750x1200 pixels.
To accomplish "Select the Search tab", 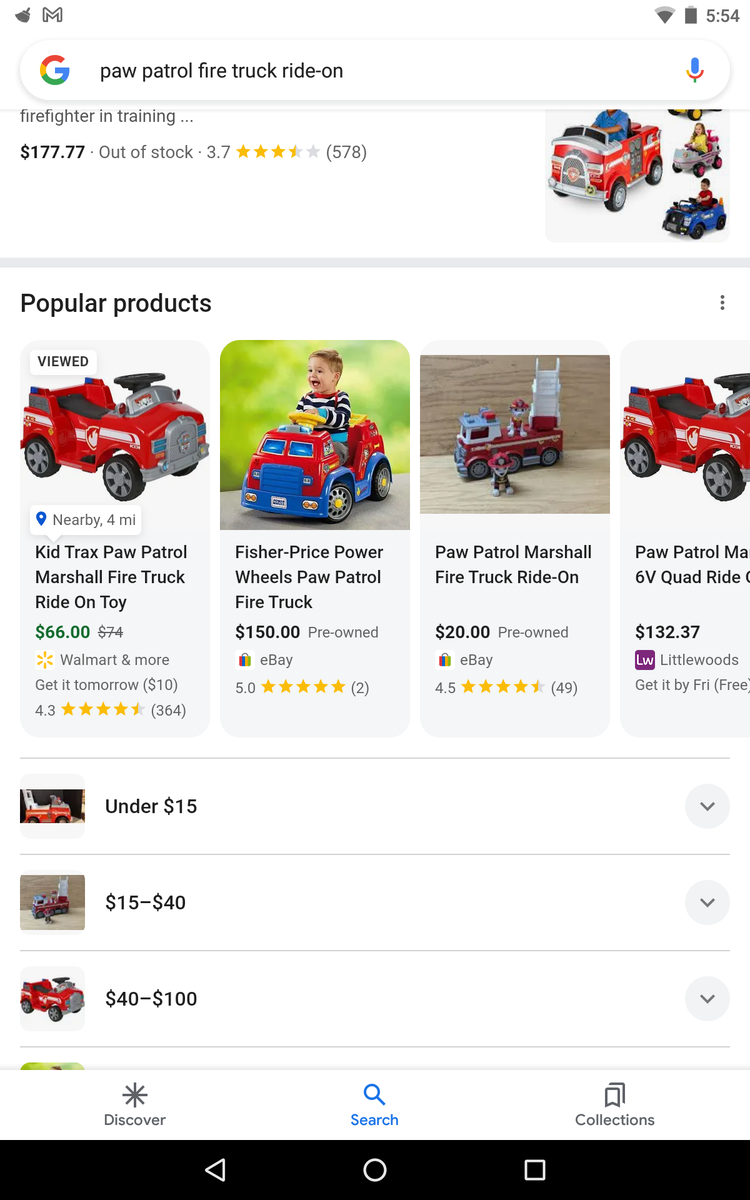I will point(374,1104).
